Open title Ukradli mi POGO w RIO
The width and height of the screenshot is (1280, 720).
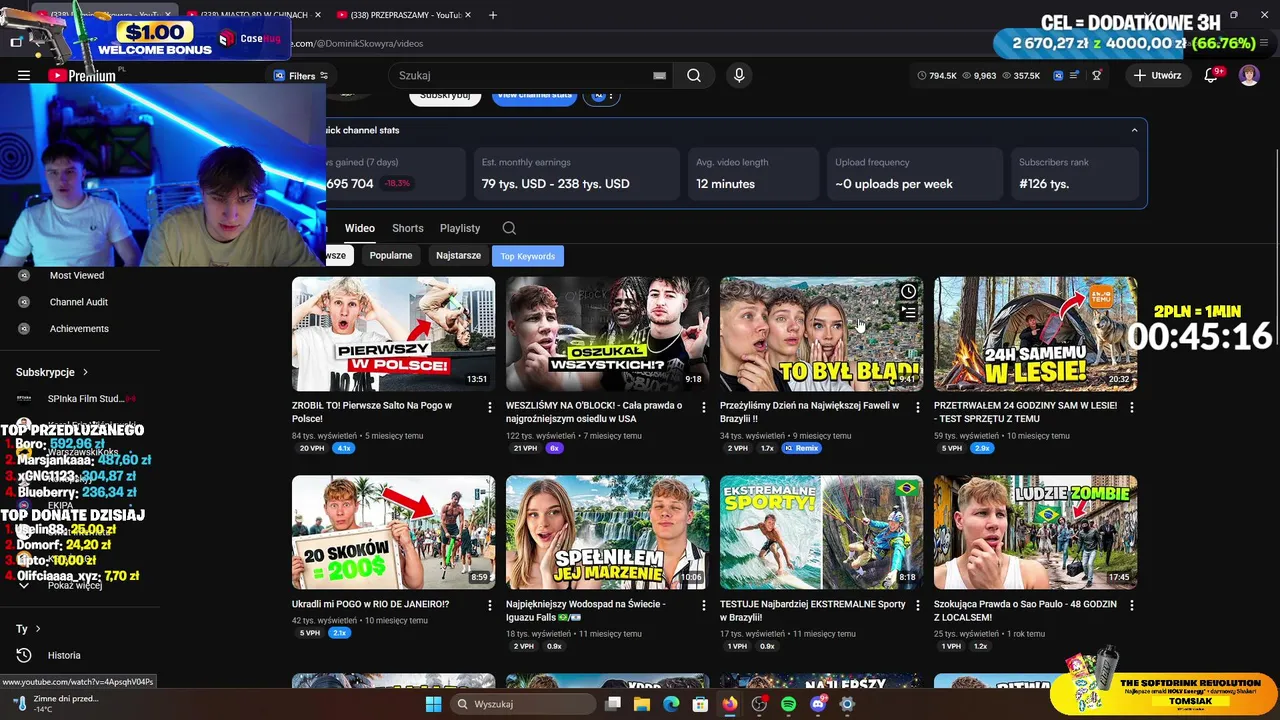pyautogui.click(x=371, y=604)
